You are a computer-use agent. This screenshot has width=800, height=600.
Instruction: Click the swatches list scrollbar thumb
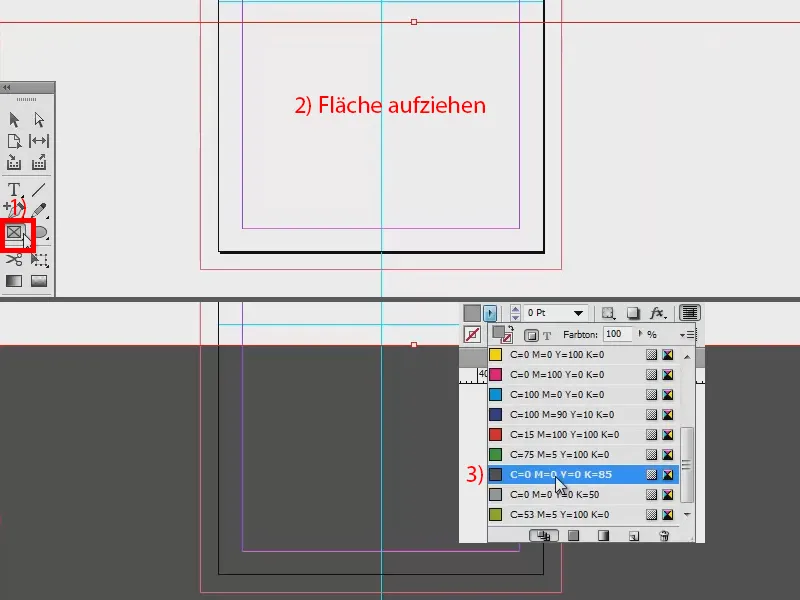coord(687,465)
